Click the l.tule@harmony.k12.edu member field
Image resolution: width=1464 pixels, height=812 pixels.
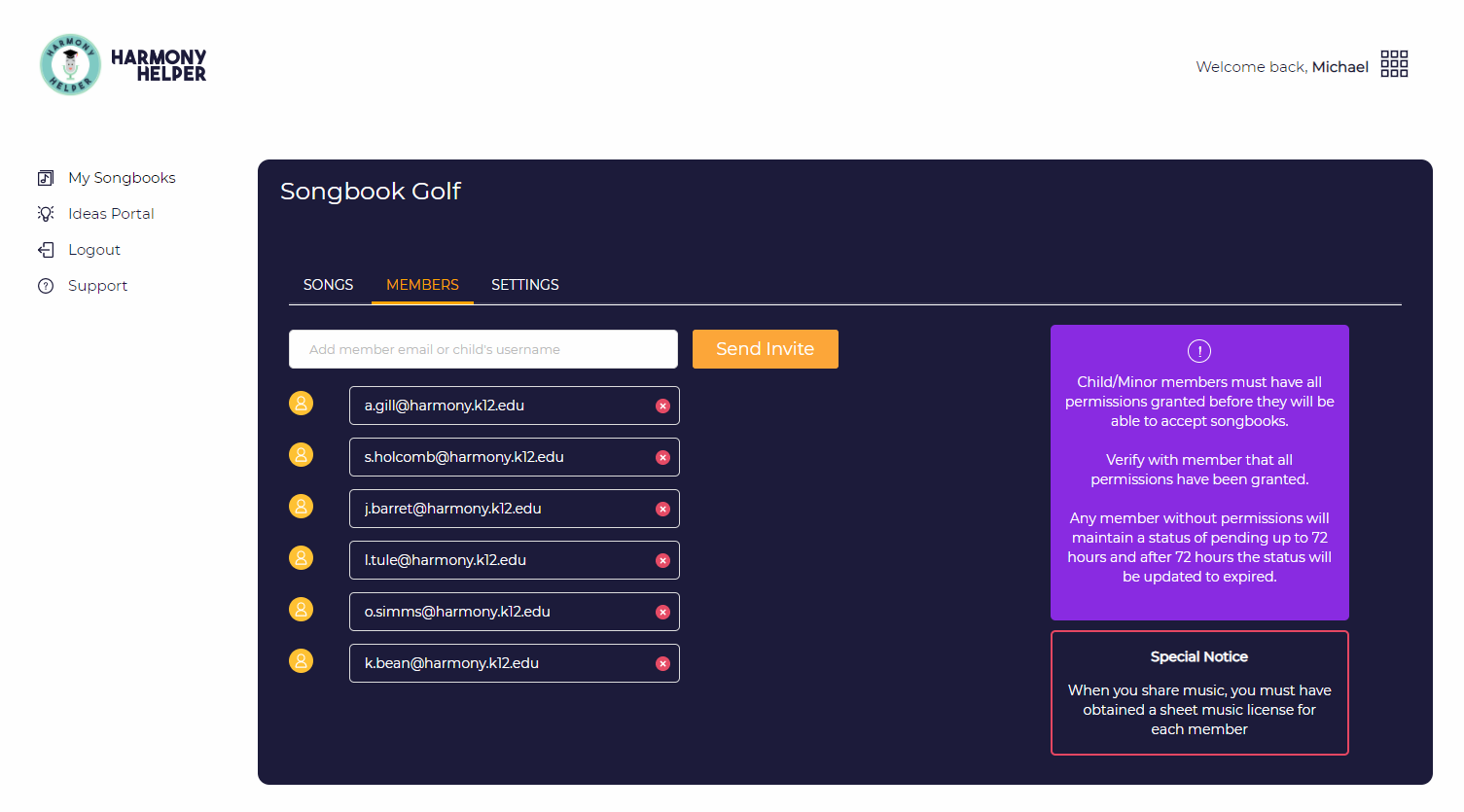pos(515,560)
